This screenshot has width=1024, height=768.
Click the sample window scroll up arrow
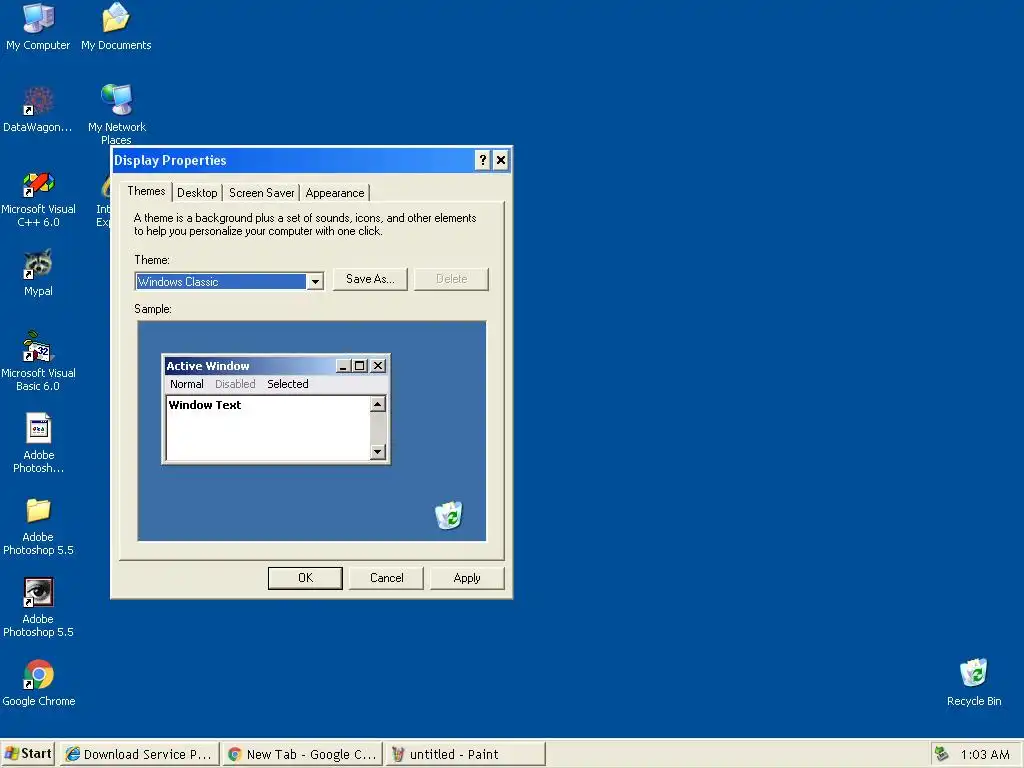(377, 404)
